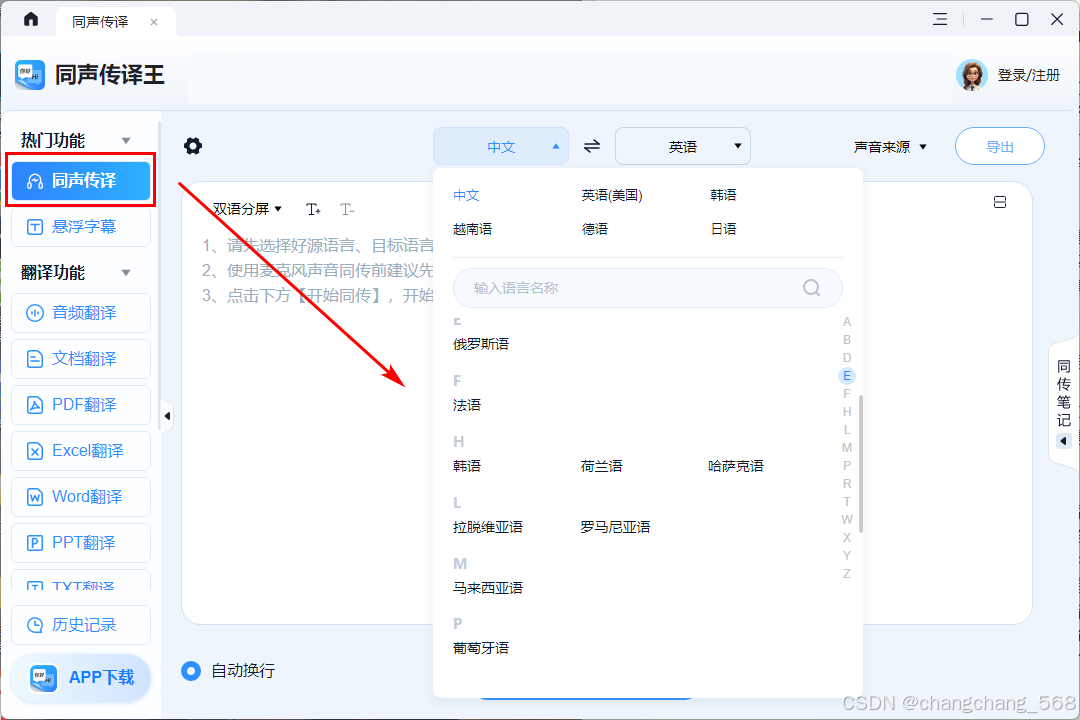Choose 韩语 under the H section
Screen dimensions: 1080x720
coord(466,466)
